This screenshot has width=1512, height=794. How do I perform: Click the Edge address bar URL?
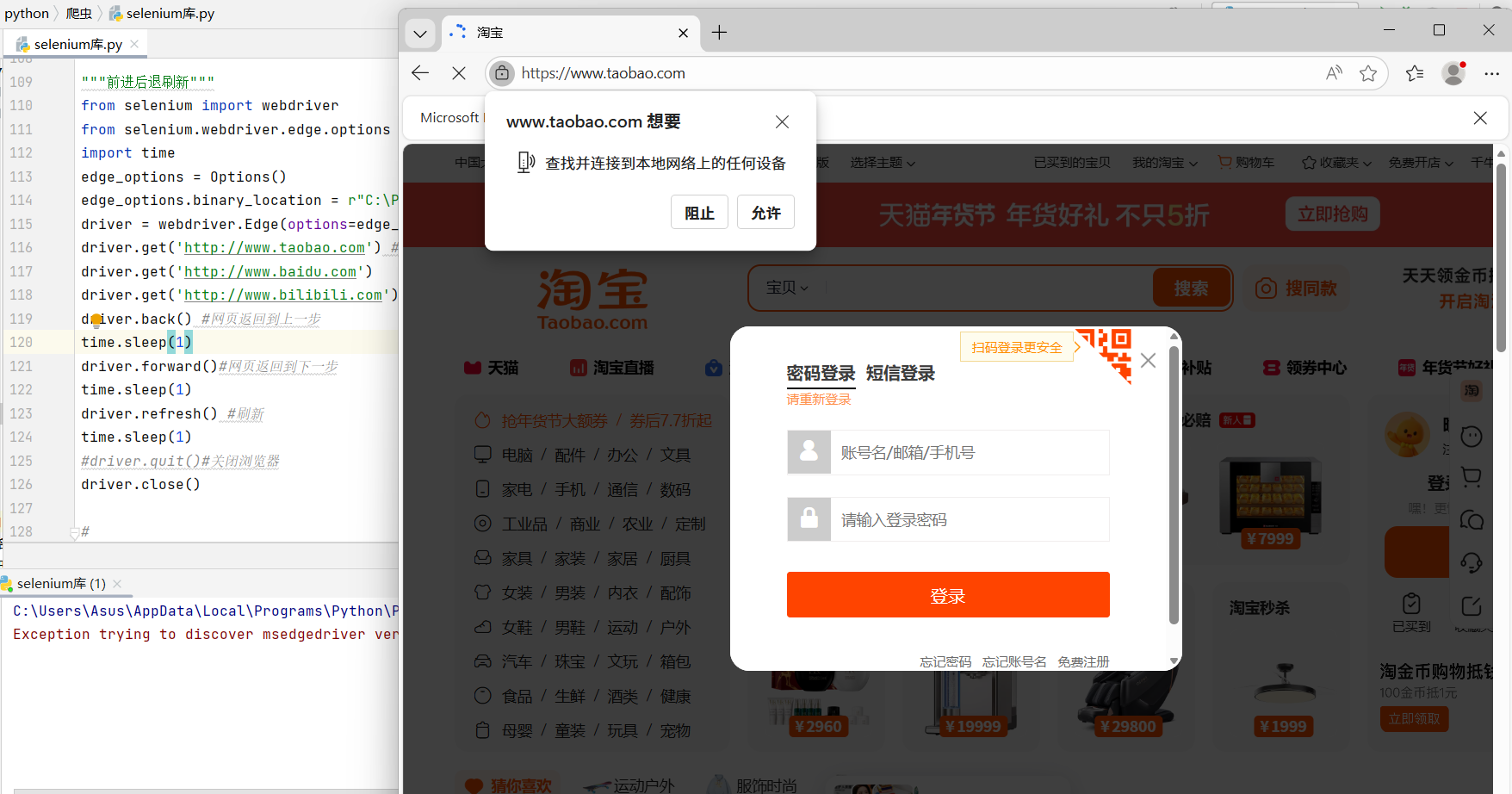click(604, 73)
